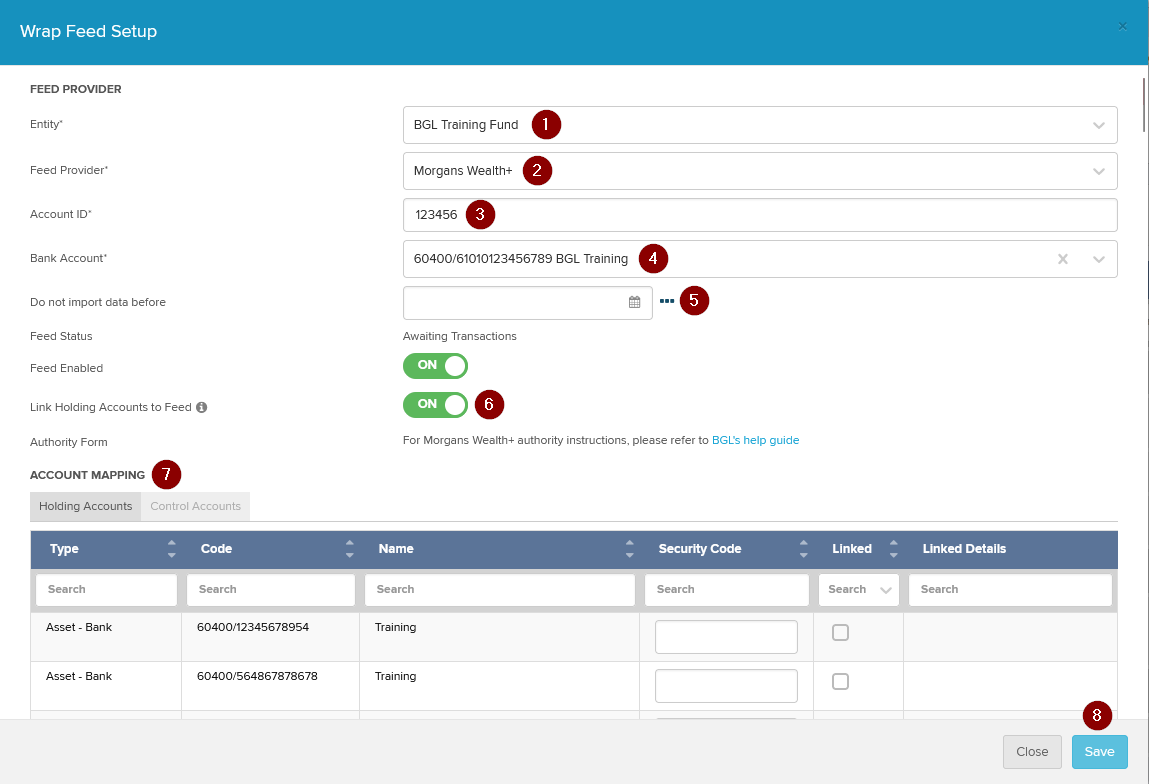The height and width of the screenshot is (784, 1149).
Task: Click the Security Code search box
Action: (x=726, y=590)
